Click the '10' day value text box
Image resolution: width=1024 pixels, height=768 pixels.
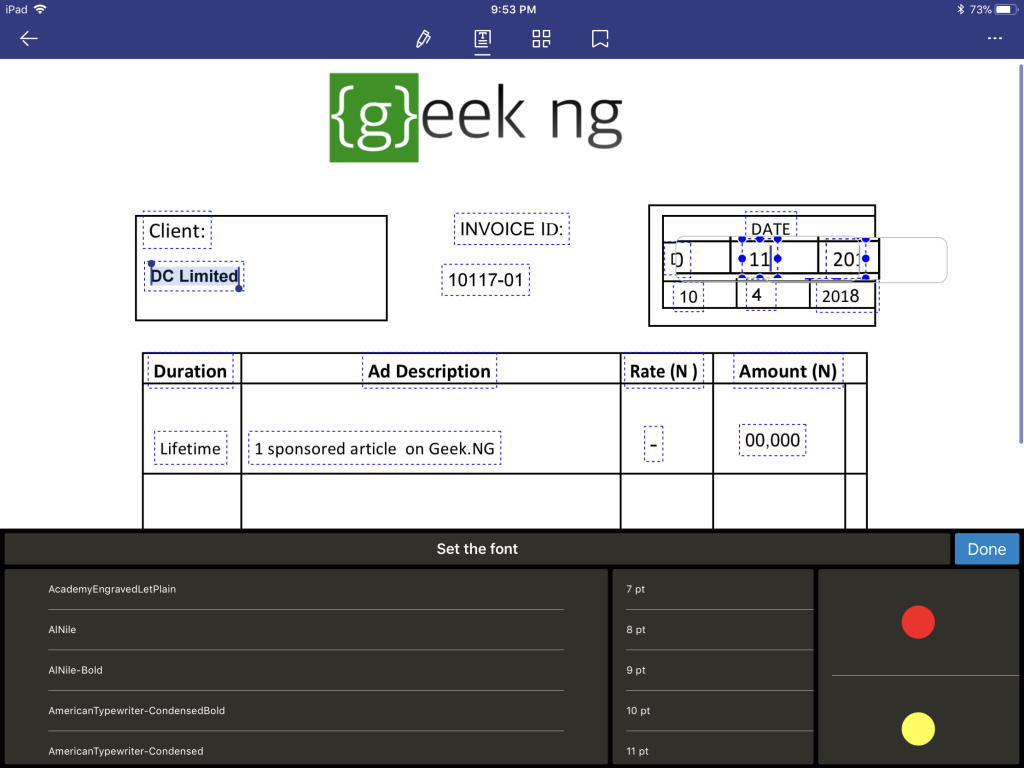pos(688,296)
